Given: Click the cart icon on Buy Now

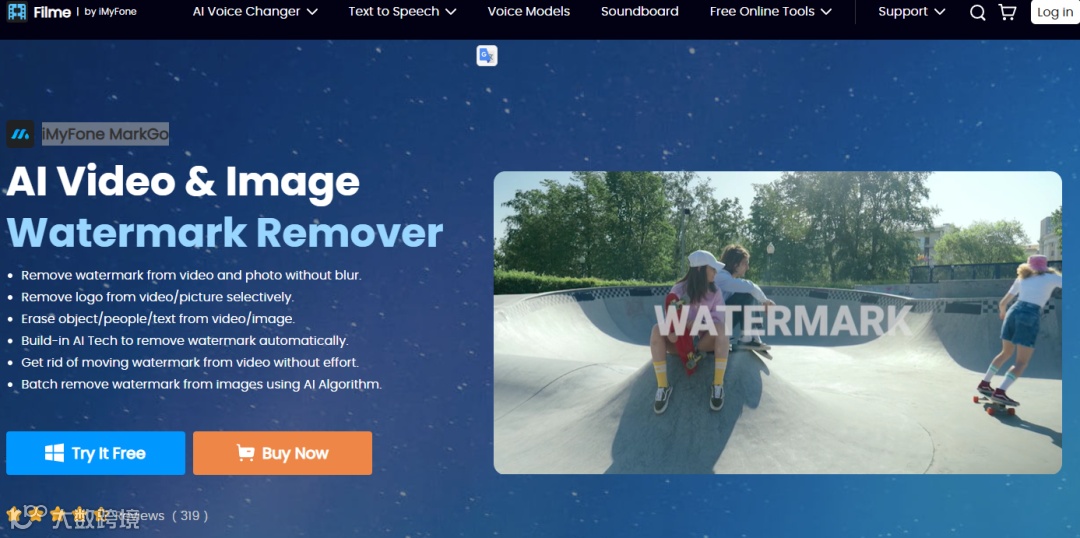Looking at the screenshot, I should click(245, 453).
